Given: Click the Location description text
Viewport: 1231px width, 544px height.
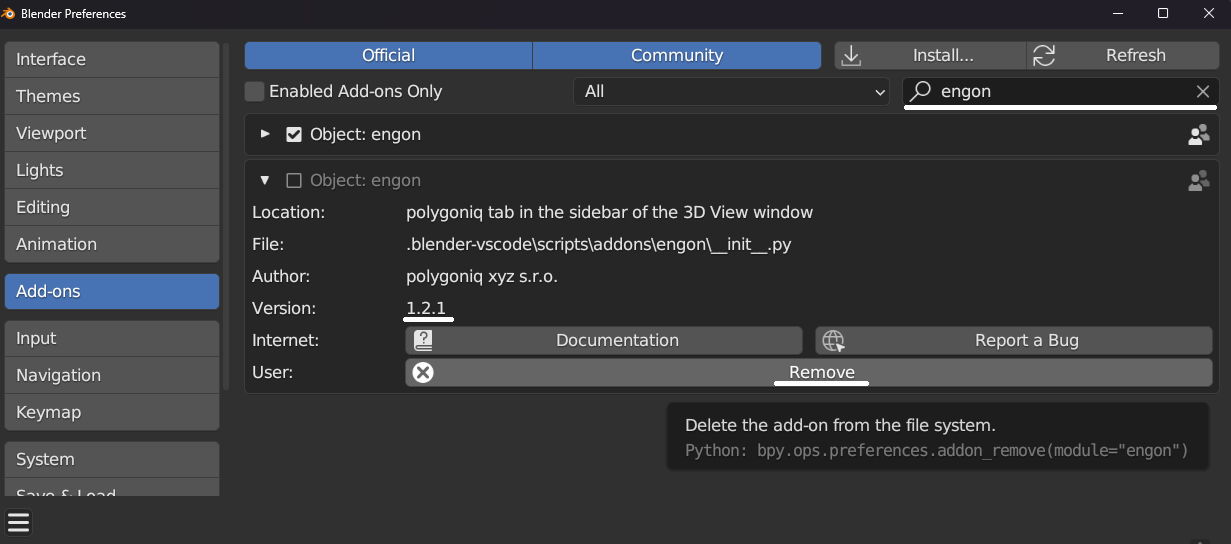Looking at the screenshot, I should coord(609,212).
